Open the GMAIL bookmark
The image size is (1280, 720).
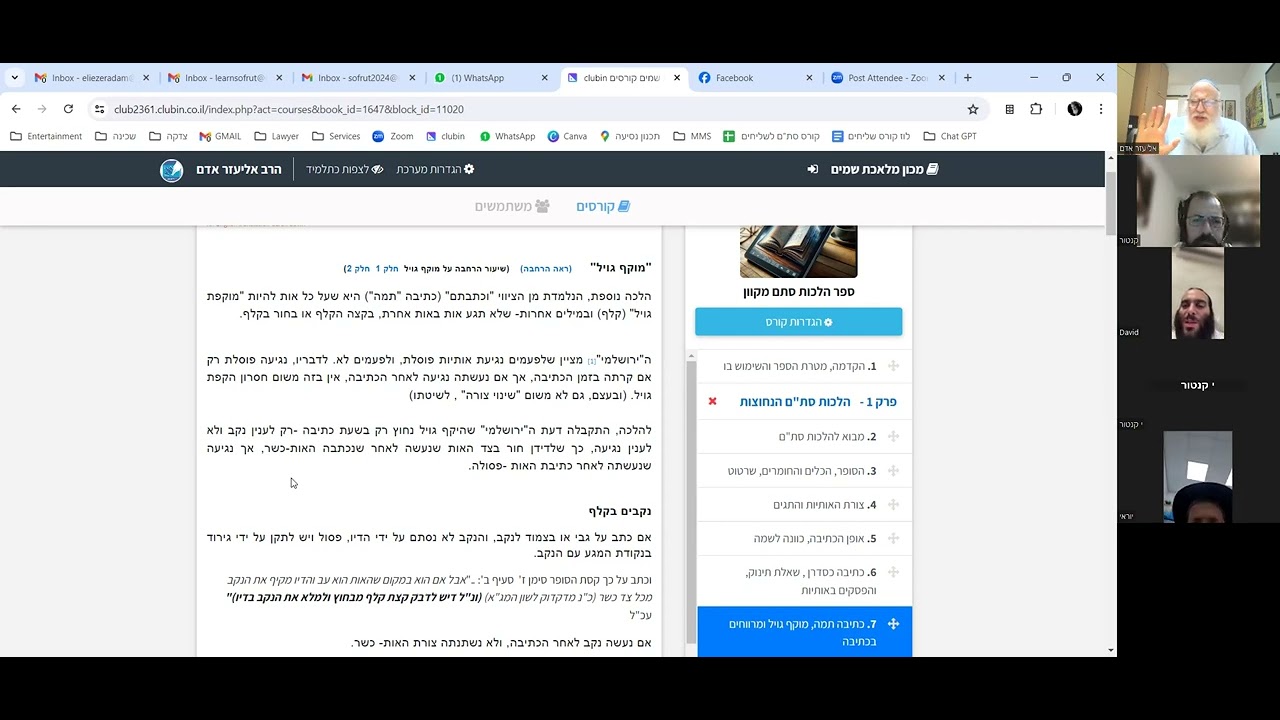(220, 136)
